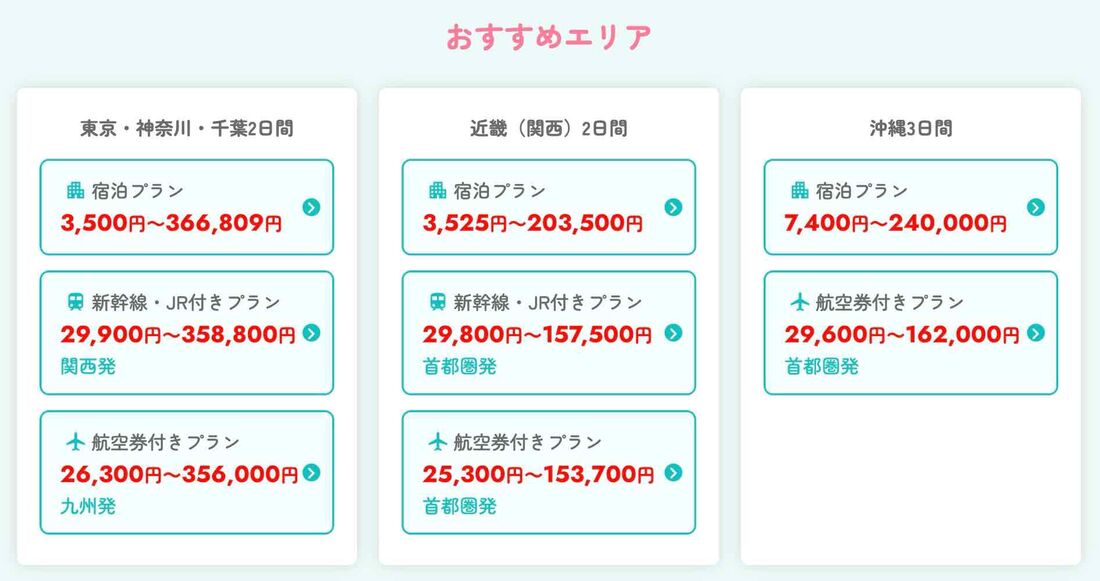Click the hotel icon in the Kinki 宿泊プラン card
Viewport: 1100px width, 581px height.
[438, 191]
